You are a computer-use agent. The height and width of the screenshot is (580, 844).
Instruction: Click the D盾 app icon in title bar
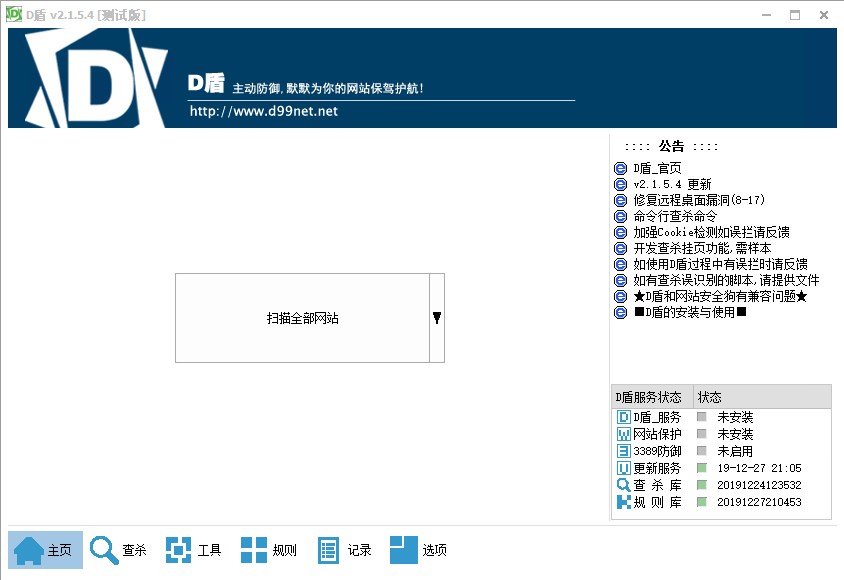pos(13,15)
